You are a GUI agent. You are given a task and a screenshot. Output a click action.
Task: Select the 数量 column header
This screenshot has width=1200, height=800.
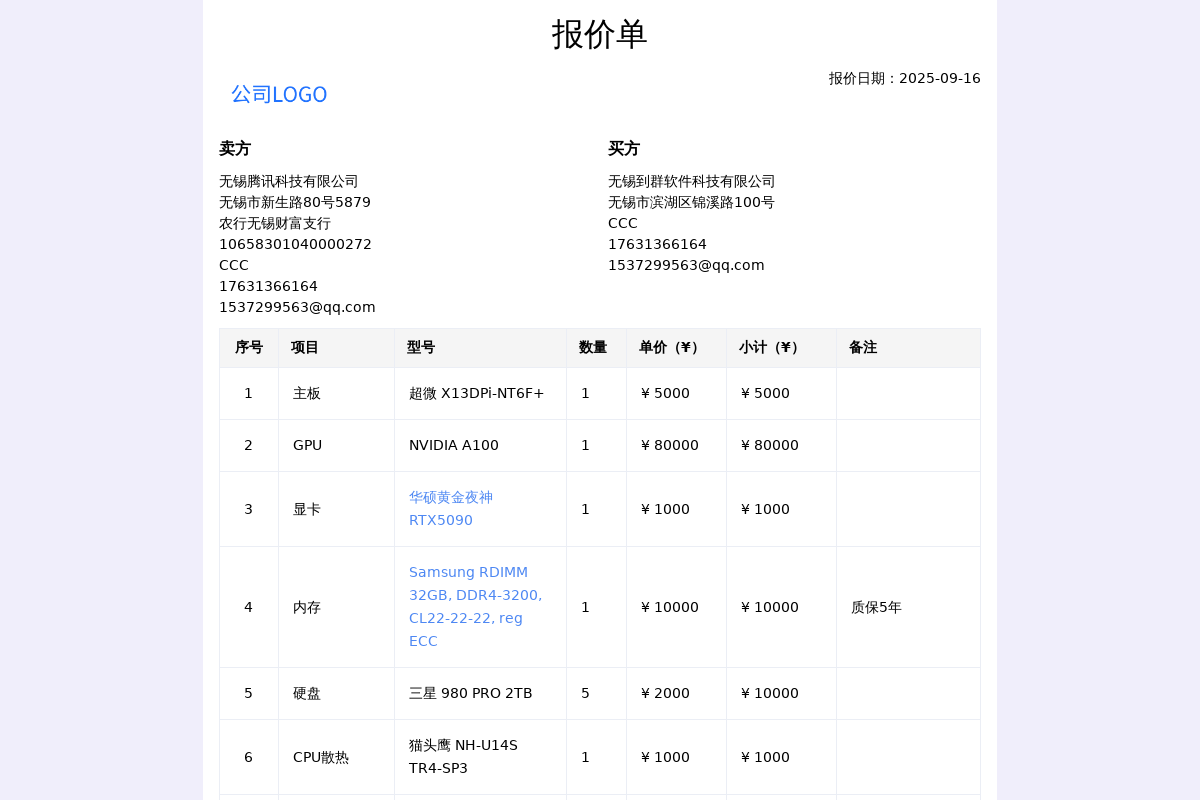coord(593,348)
